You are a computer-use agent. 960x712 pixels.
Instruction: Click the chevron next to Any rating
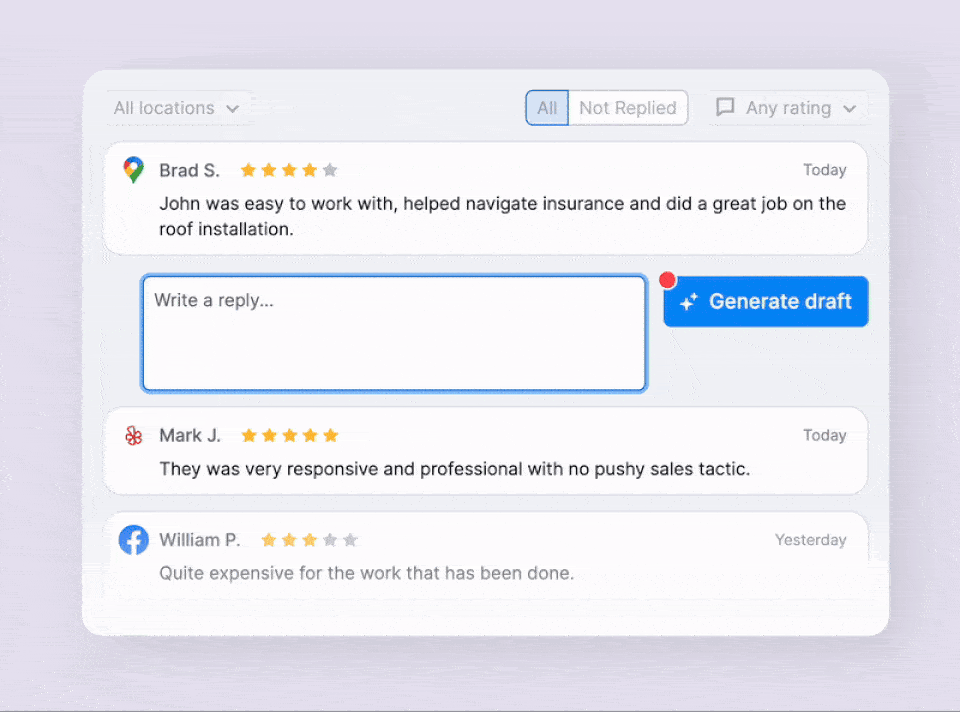[x=849, y=109]
